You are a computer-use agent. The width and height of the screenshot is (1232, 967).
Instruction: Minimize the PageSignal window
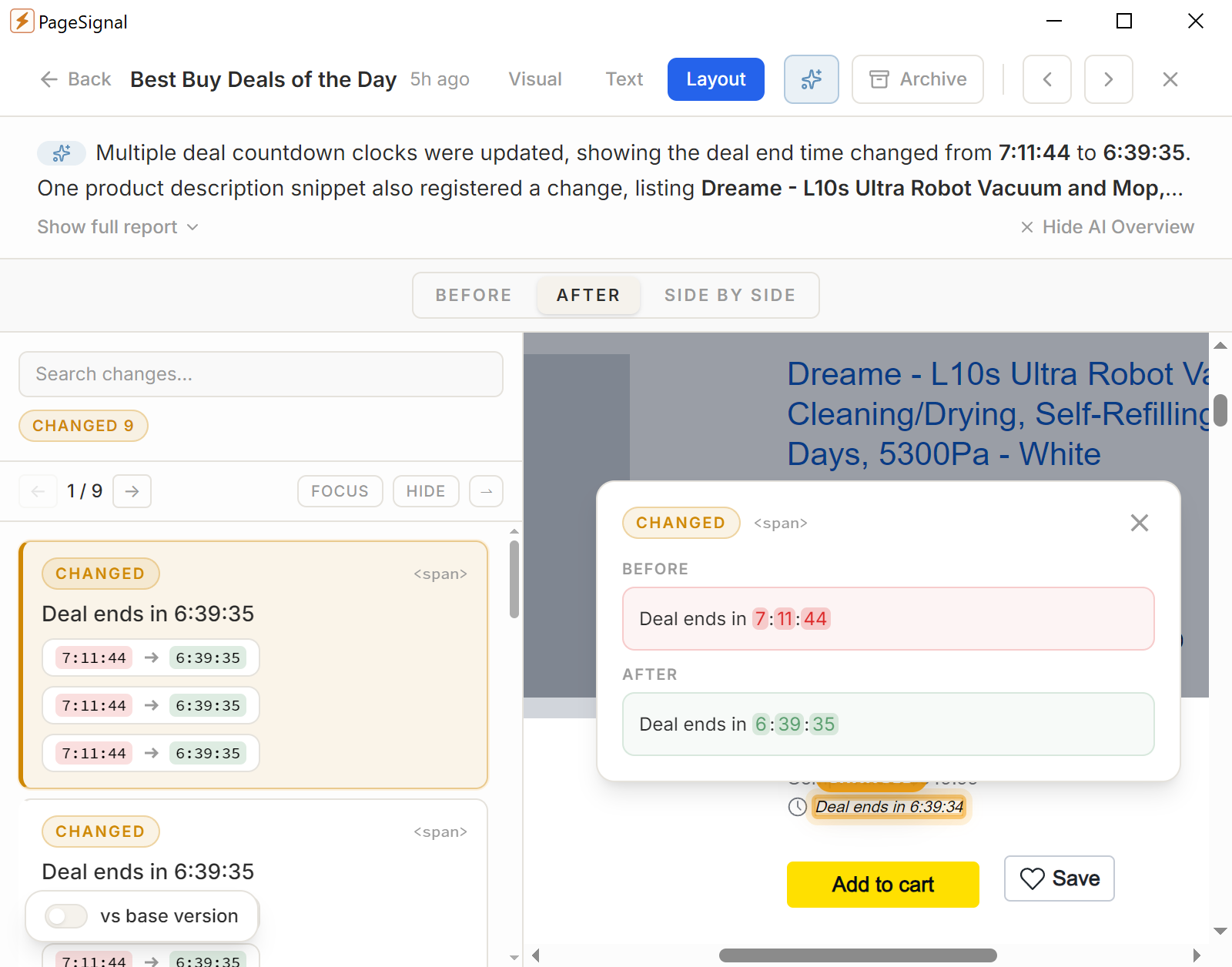click(1054, 22)
